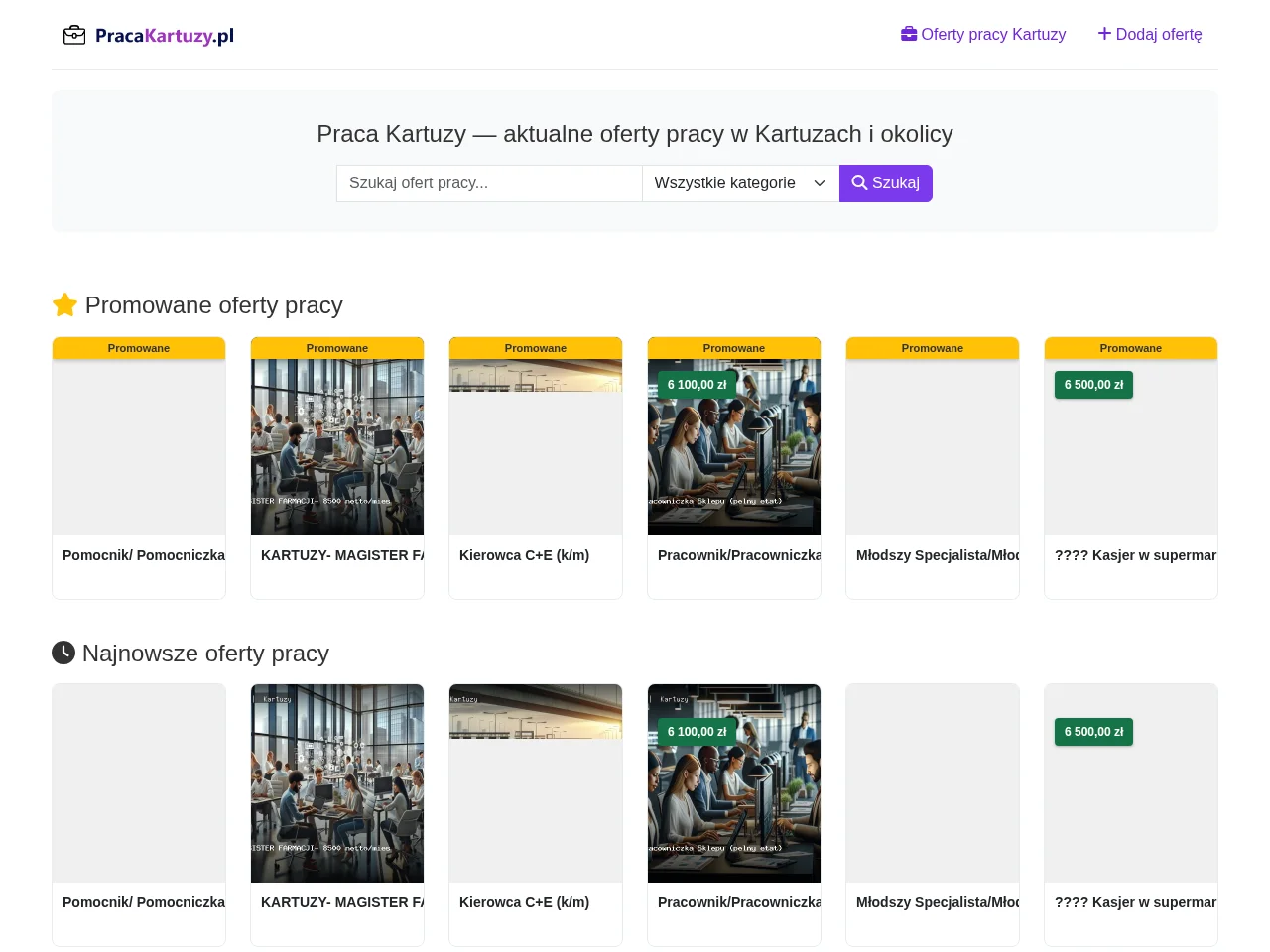Viewport: 1270px width, 952px height.
Task: Click Promowane label above Kierowca C+E card
Action: point(536,348)
